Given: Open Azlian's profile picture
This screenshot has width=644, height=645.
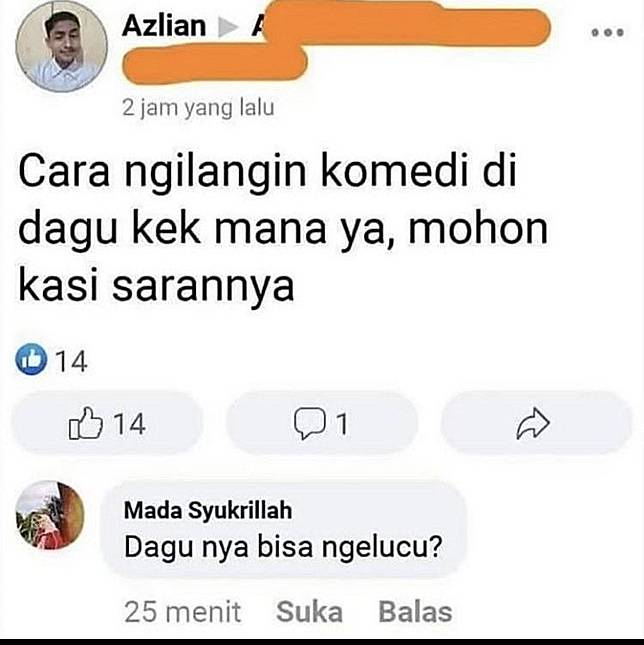Looking at the screenshot, I should [x=62, y=46].
